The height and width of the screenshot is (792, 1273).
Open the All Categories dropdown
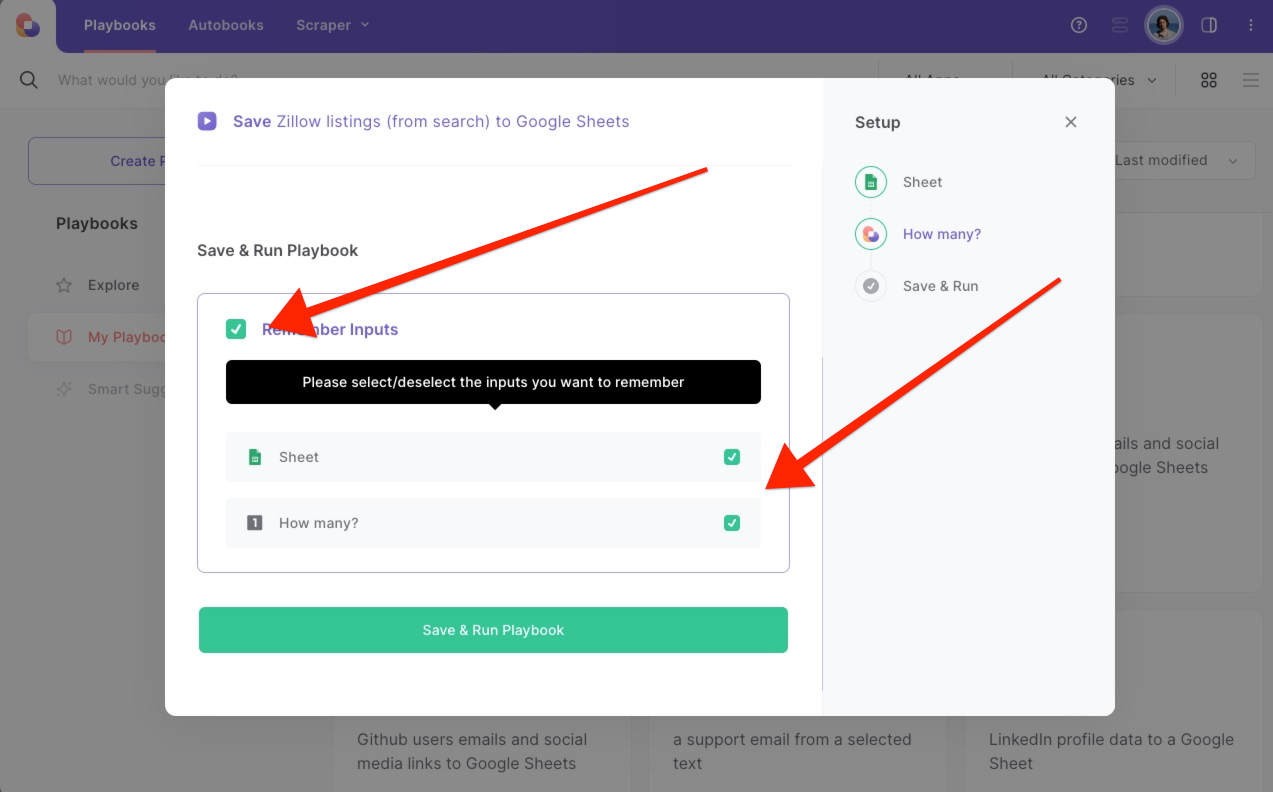(1100, 80)
